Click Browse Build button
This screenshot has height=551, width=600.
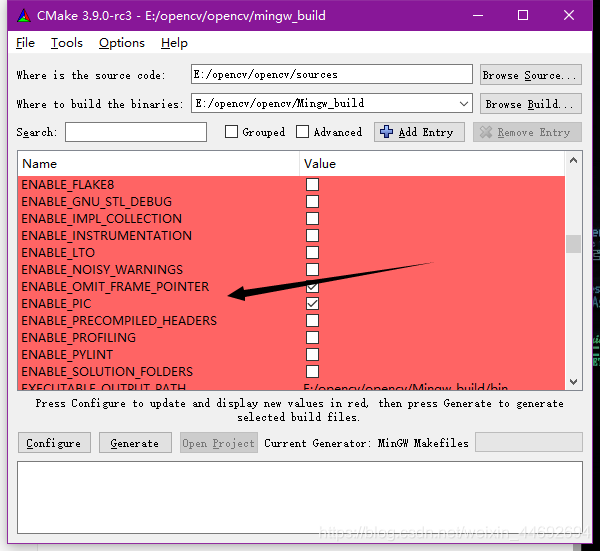click(531, 104)
